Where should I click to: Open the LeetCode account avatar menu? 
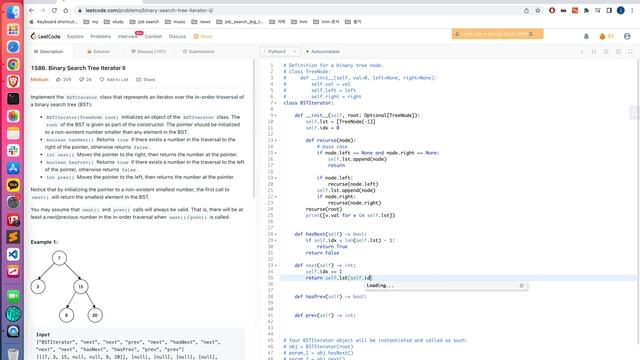[627, 36]
